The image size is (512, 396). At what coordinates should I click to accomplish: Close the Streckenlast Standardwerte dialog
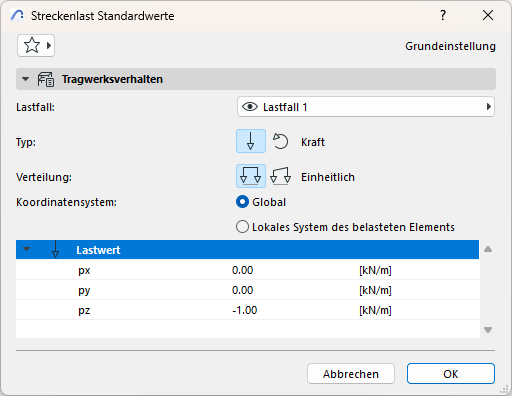488,15
